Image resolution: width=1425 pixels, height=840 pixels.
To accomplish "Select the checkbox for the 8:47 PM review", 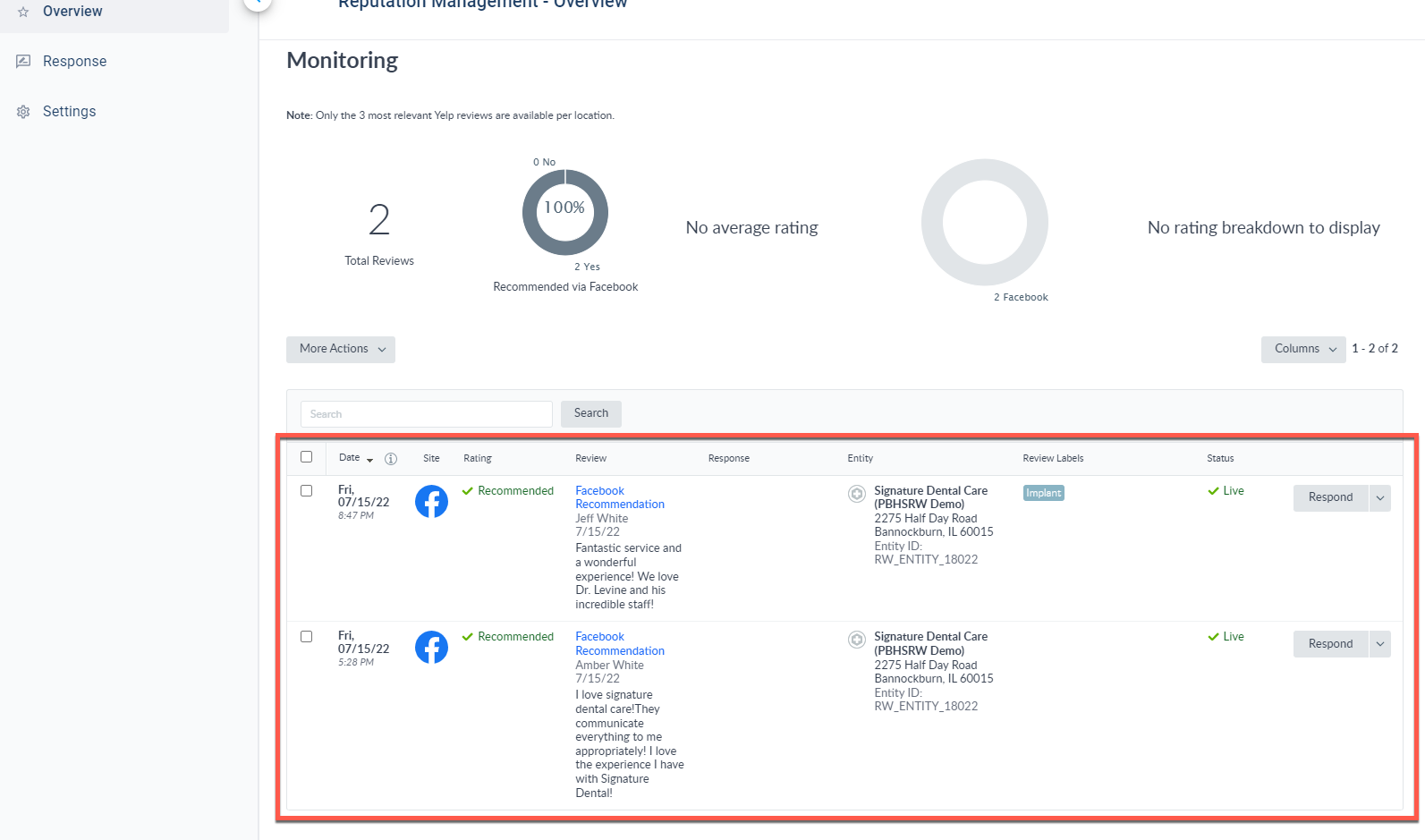I will pos(307,491).
